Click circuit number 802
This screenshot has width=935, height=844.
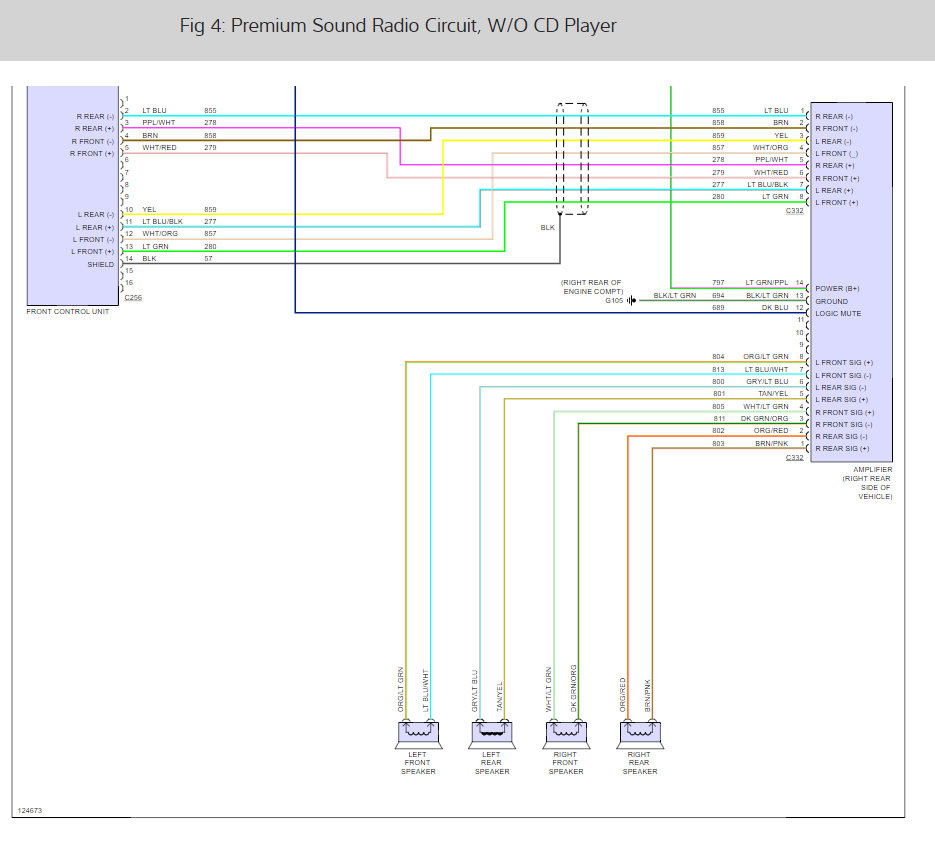tap(718, 431)
